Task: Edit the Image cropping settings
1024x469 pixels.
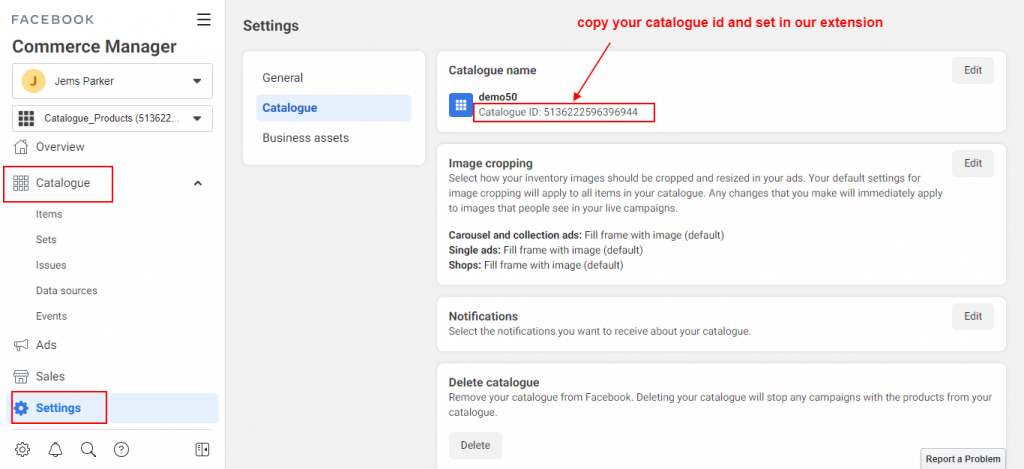Action: (972, 163)
